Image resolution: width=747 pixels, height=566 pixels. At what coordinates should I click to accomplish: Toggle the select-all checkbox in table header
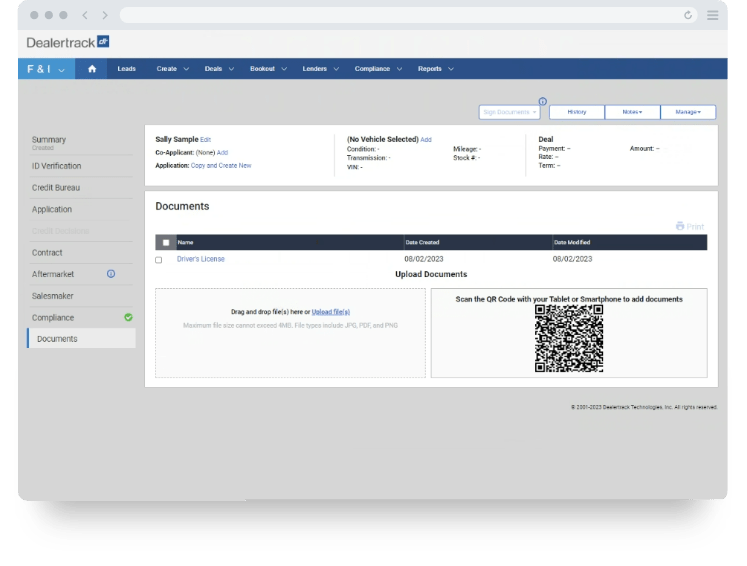[x=166, y=243]
